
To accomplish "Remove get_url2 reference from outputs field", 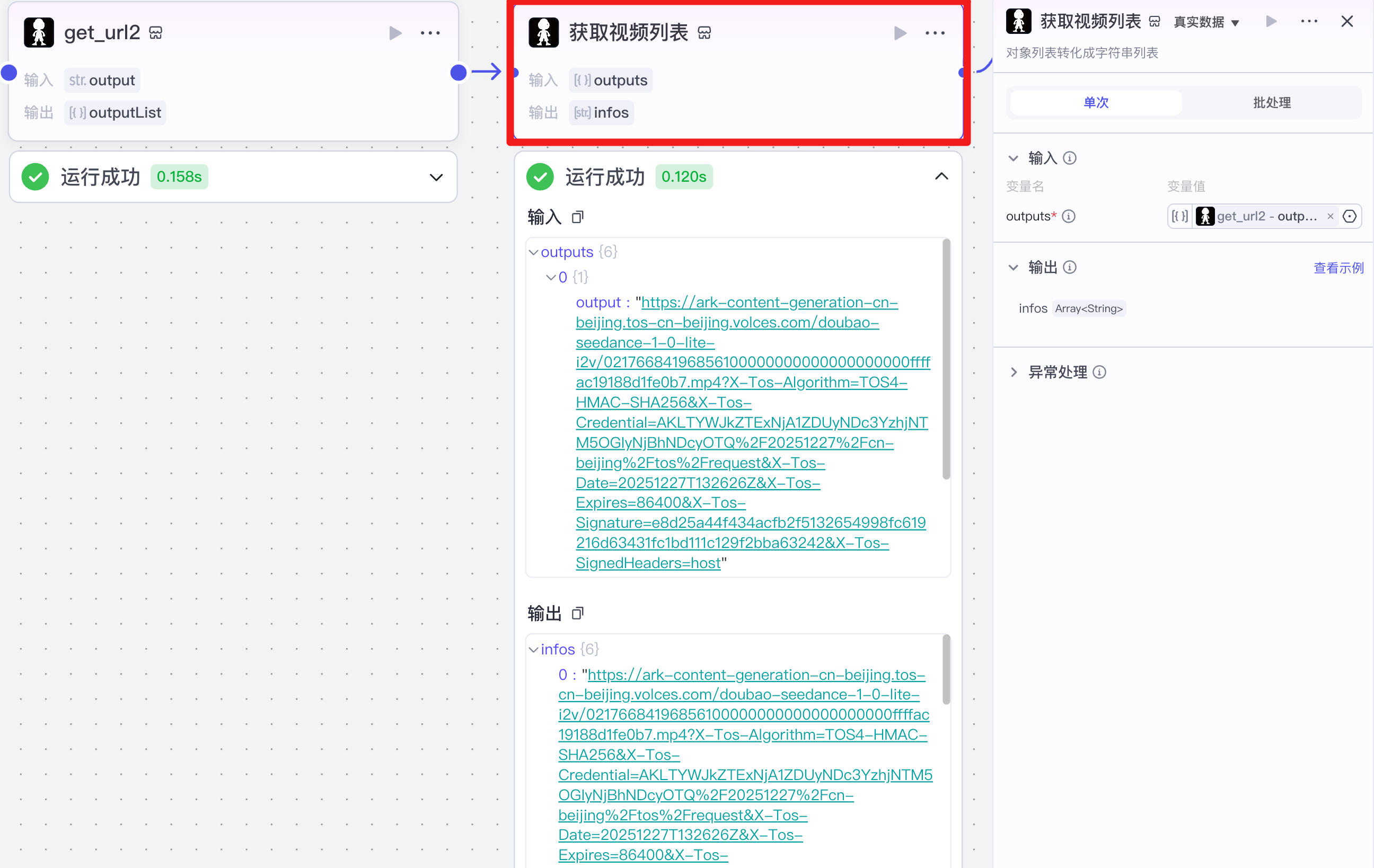I will point(1330,217).
